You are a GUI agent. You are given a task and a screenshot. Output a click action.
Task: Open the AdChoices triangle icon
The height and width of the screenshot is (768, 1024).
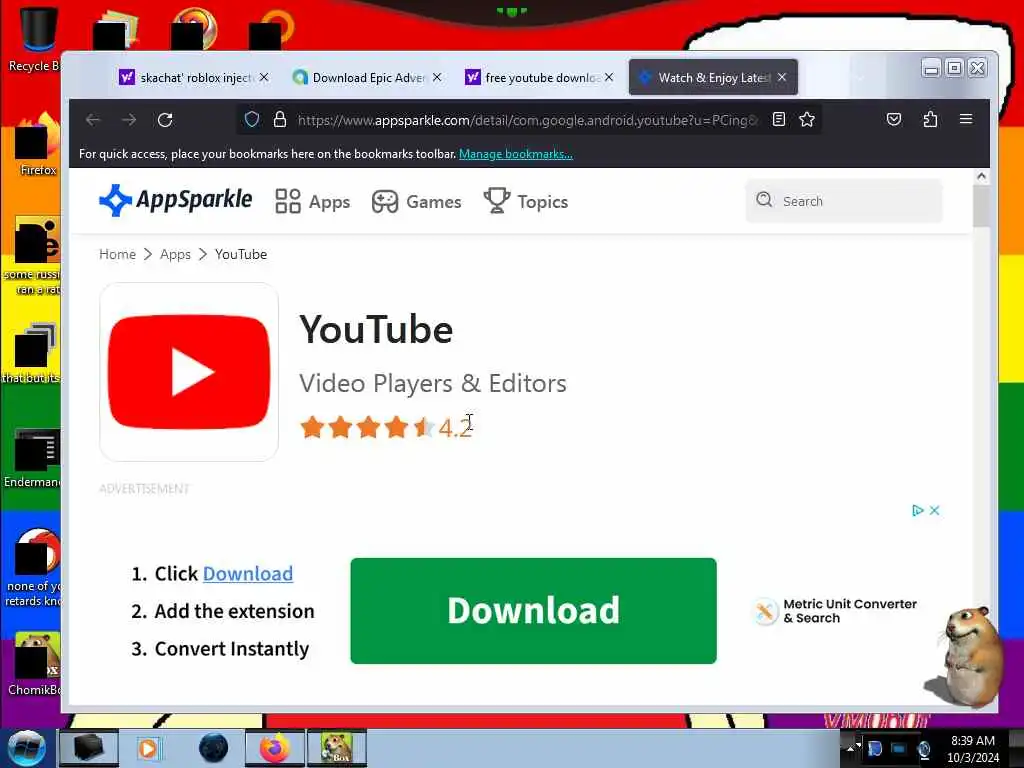coord(918,511)
